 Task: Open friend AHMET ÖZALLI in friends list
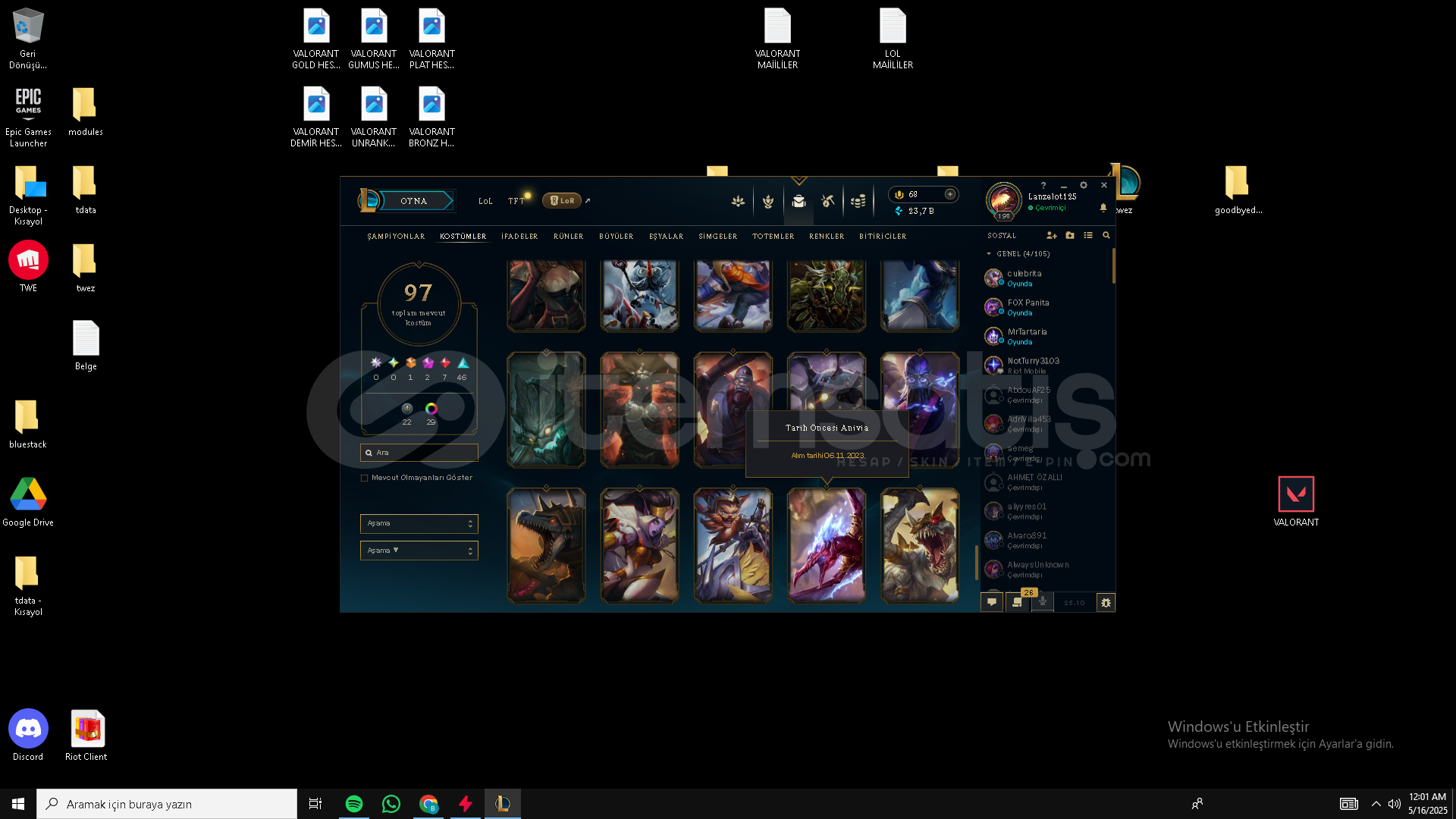pos(1046,482)
